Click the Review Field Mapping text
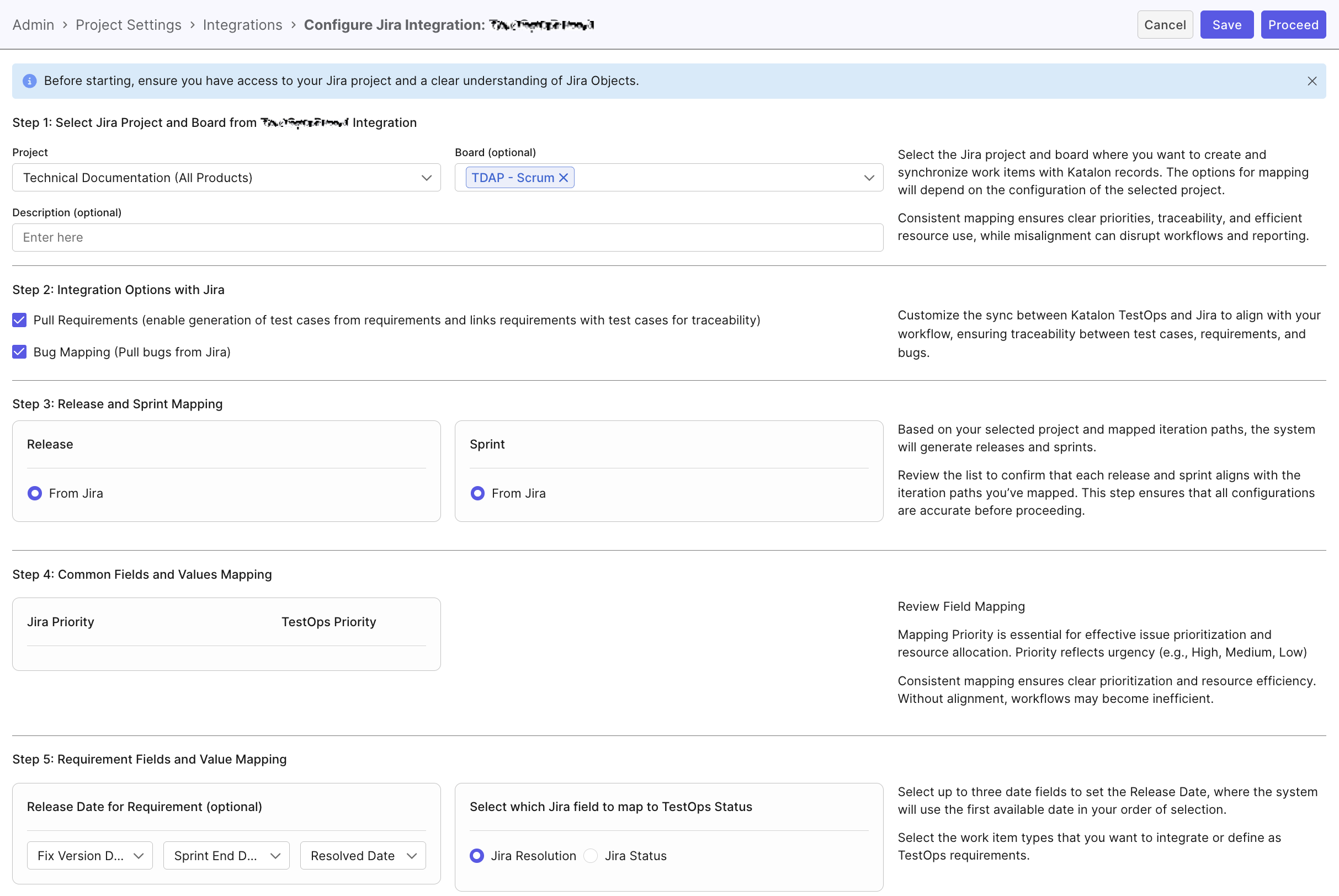Viewport: 1339px width, 896px height. pos(961,606)
